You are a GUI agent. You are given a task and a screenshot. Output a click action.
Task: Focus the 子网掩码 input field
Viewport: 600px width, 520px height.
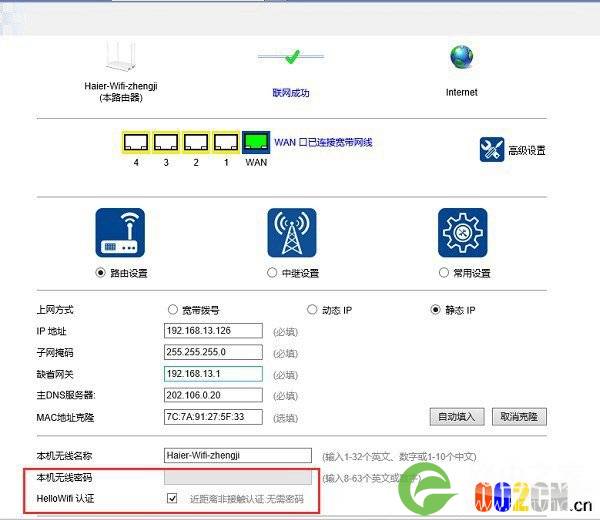pos(213,352)
